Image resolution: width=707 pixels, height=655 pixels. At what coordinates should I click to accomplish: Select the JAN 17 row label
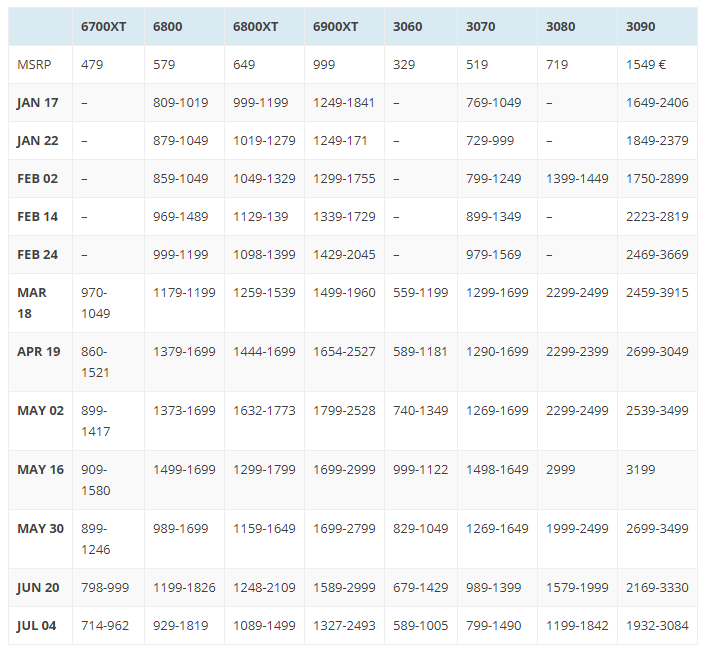[x=37, y=102]
